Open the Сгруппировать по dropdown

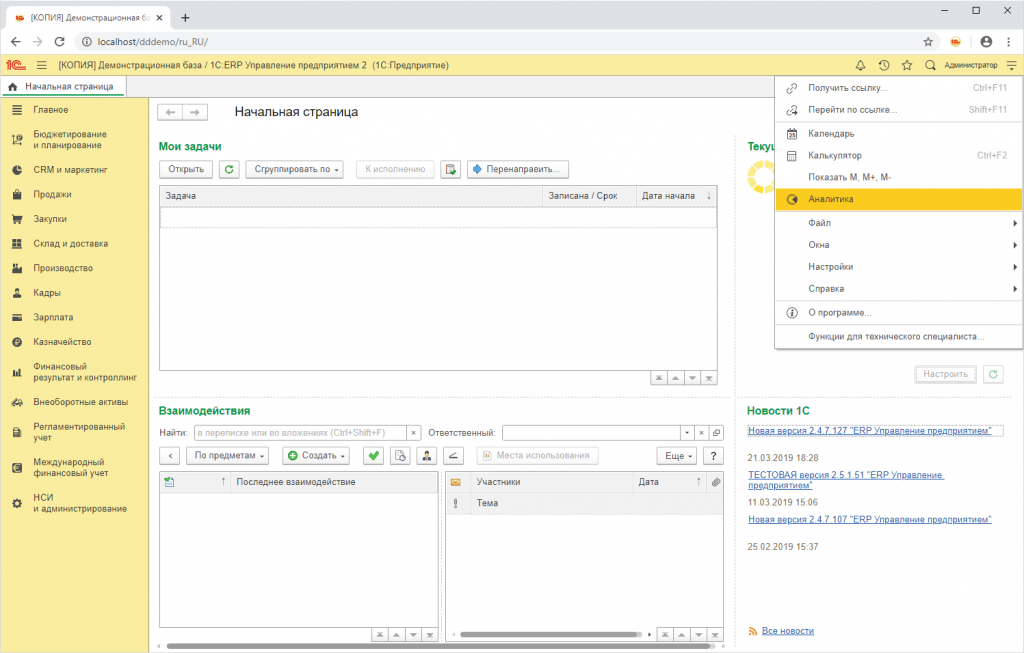tap(295, 169)
